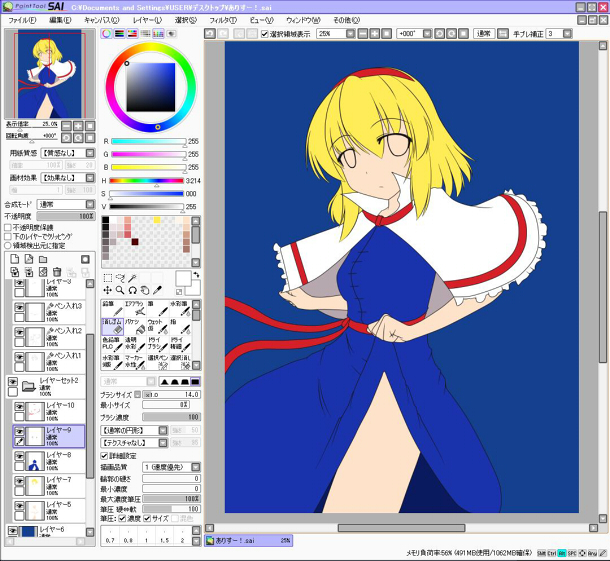Switch to ありす！.sai document tab

pos(249,540)
